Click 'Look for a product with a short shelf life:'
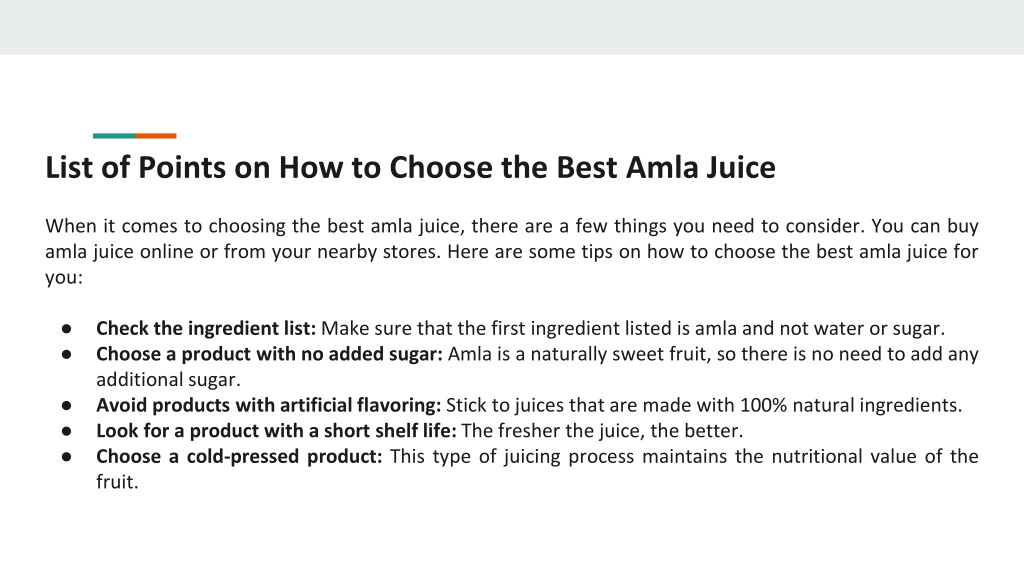This screenshot has height=576, width=1024. (276, 430)
